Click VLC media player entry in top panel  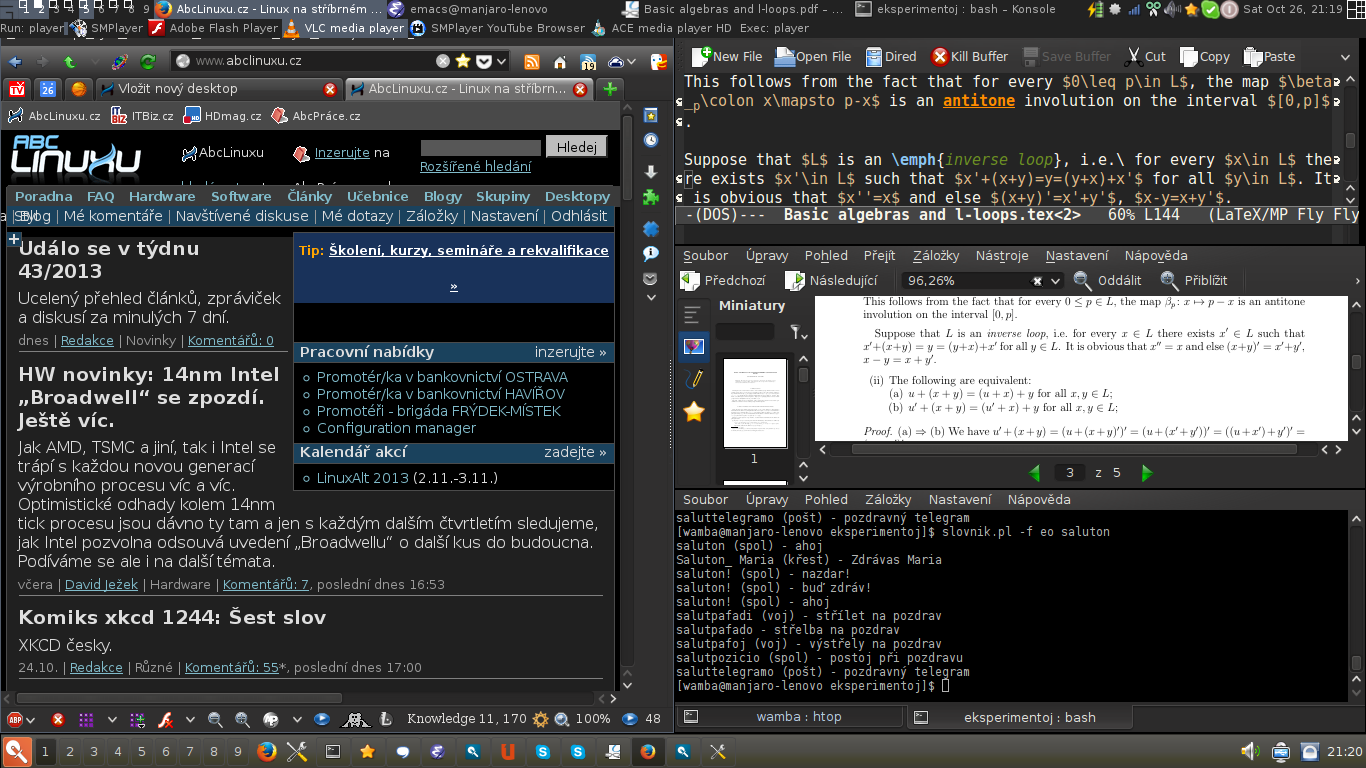tap(344, 28)
